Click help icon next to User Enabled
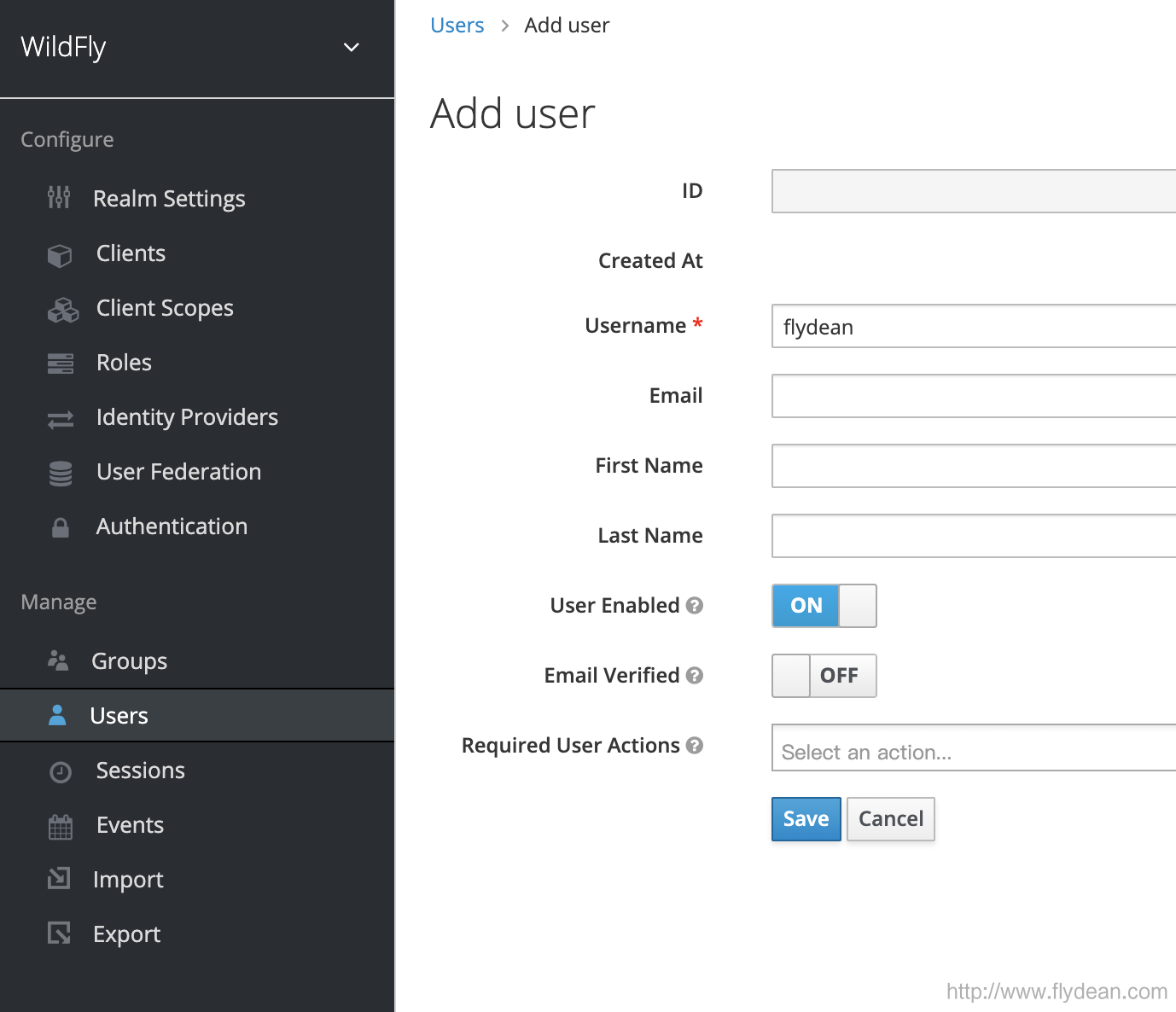Screen dimensions: 1176x1012 695,605
